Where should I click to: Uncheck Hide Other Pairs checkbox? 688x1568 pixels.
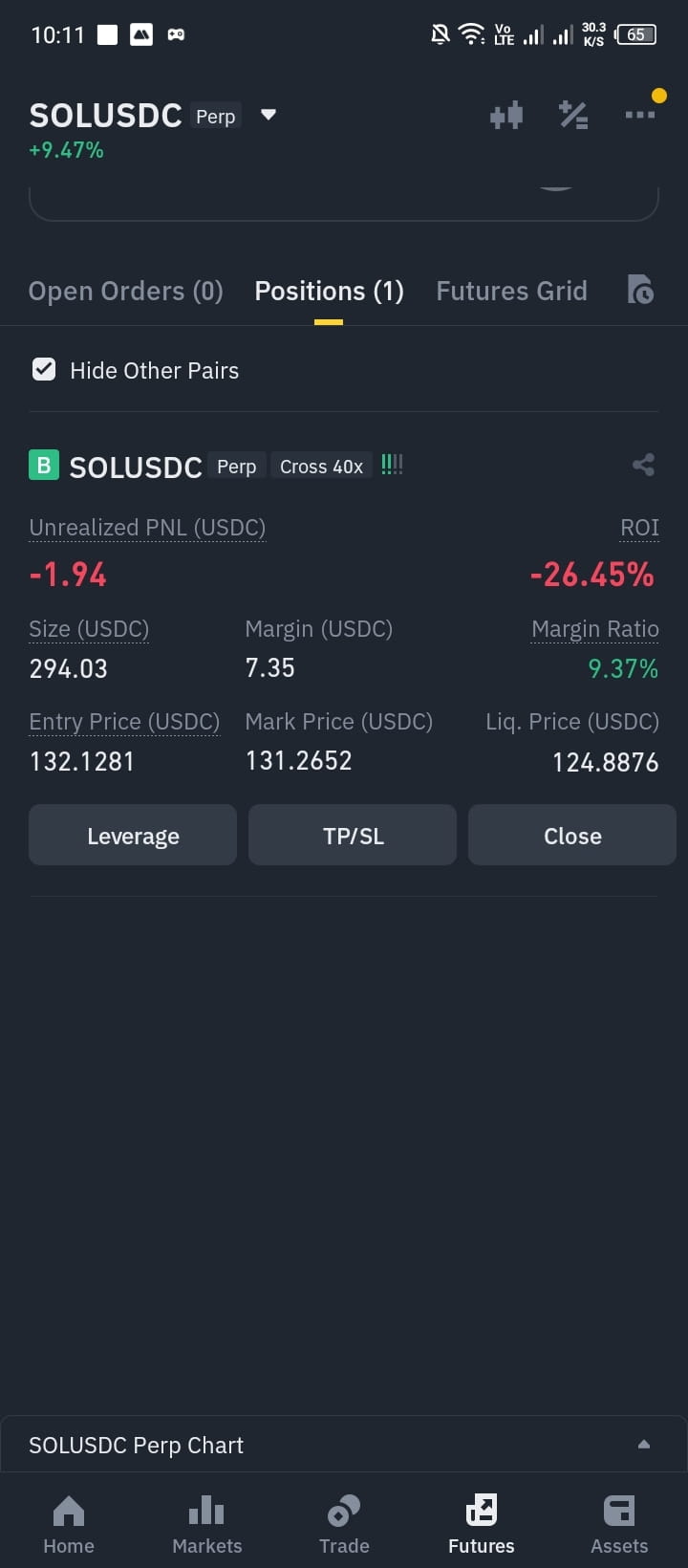coord(44,370)
